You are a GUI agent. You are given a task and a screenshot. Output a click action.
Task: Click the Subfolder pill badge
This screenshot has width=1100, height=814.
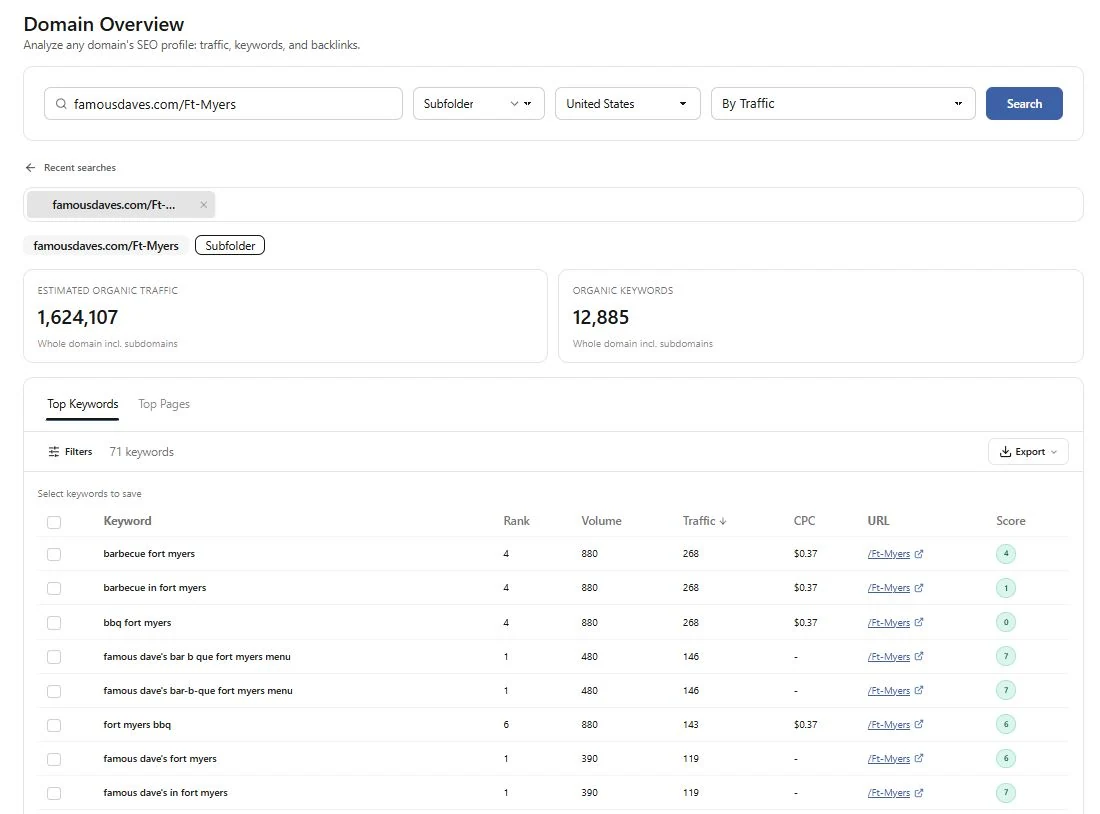(x=230, y=246)
